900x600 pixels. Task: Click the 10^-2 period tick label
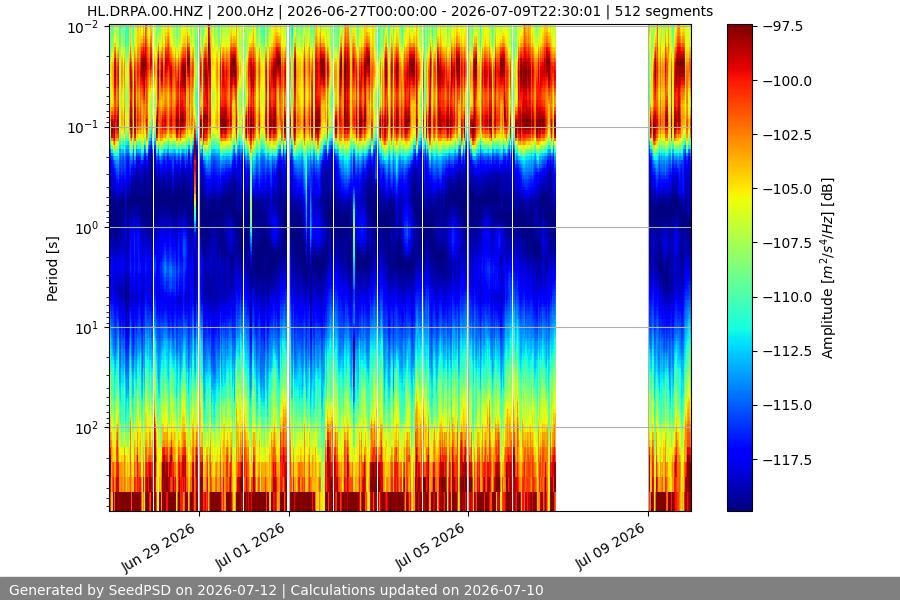point(83,26)
